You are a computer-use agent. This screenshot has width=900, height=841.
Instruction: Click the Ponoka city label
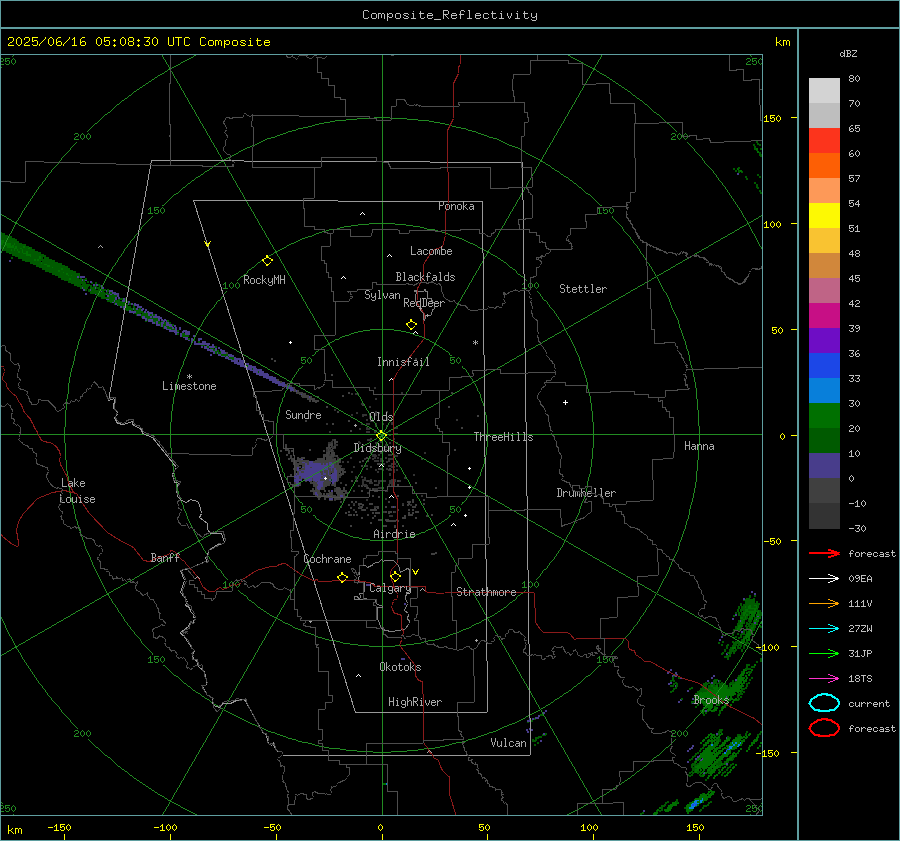[456, 206]
